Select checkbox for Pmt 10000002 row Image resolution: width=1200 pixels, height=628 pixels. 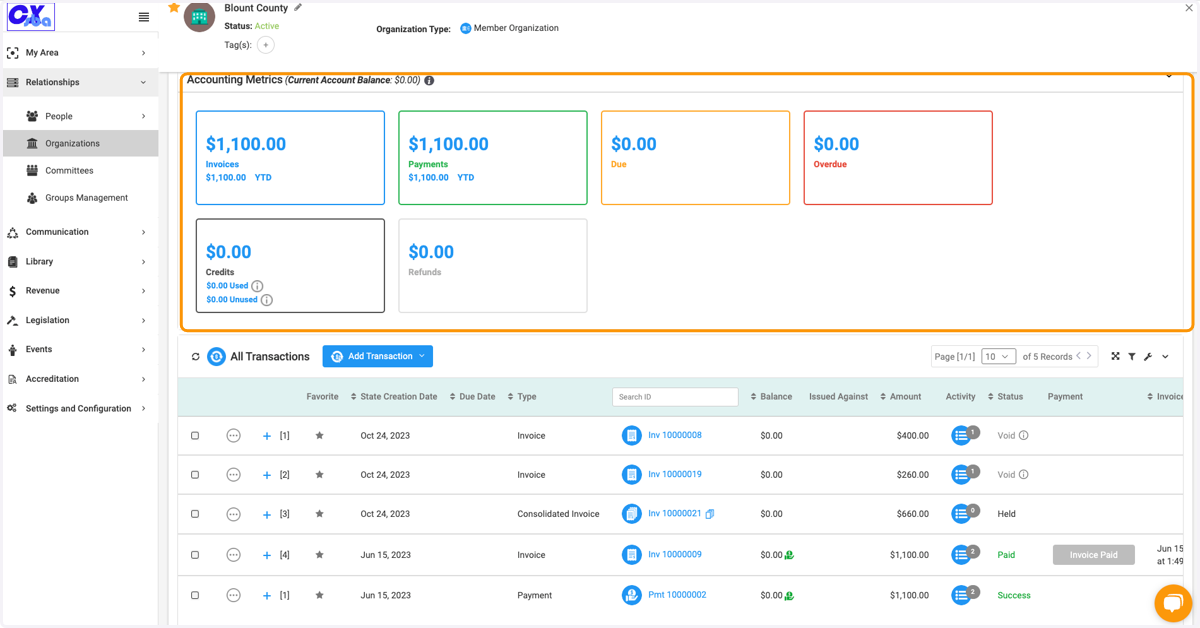pyautogui.click(x=195, y=595)
